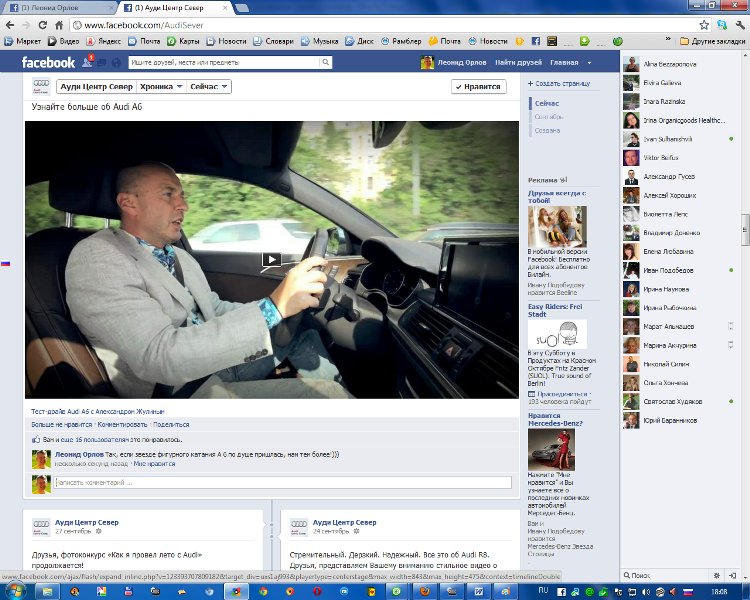
Task: Open Chrome wrench settings menu
Action: pos(740,25)
